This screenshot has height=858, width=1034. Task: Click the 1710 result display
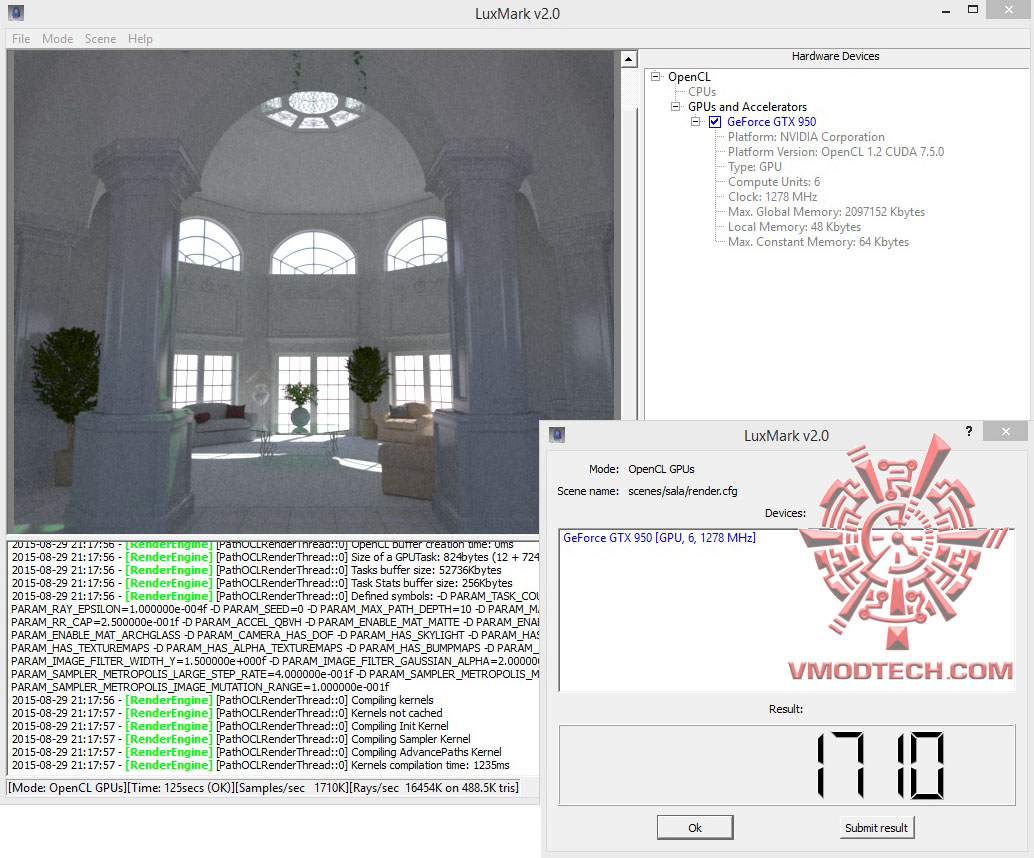point(787,765)
